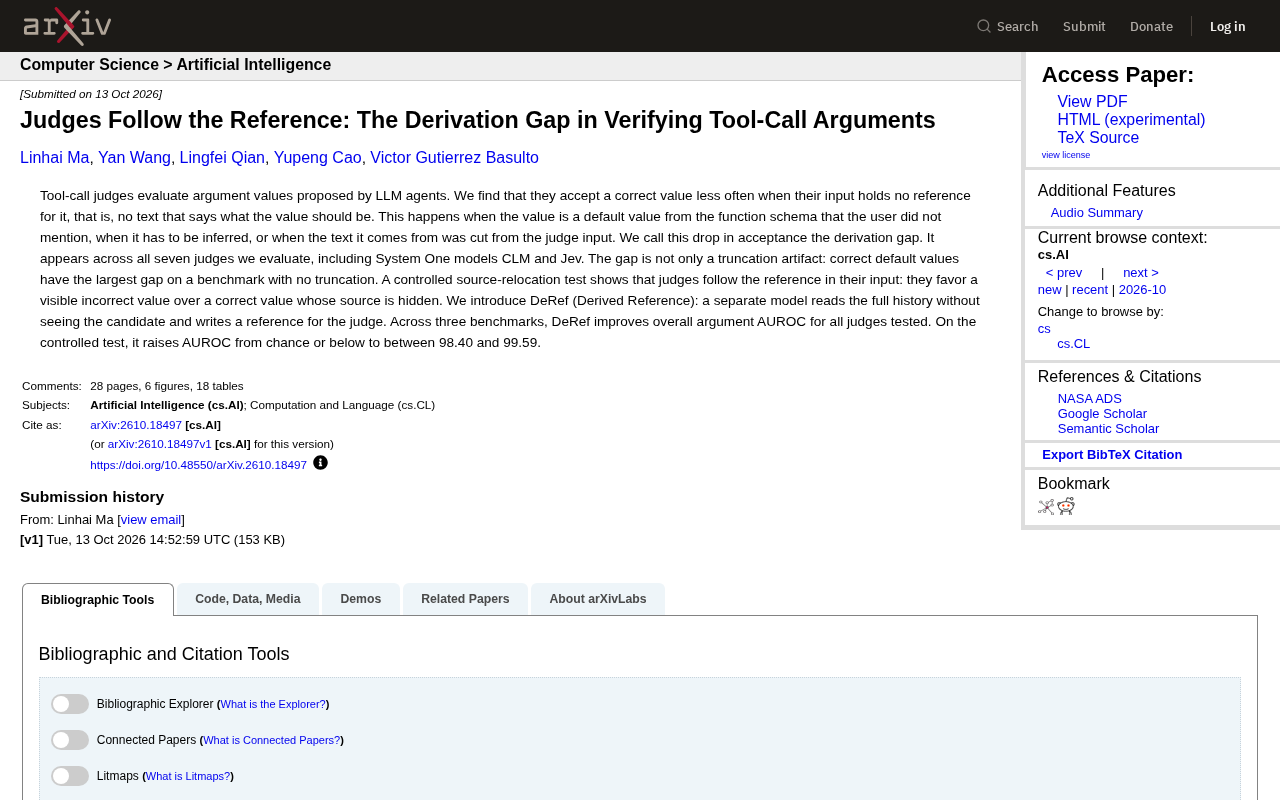Open the Audio Summary link
Image resolution: width=1280 pixels, height=800 pixels.
pos(1097,213)
